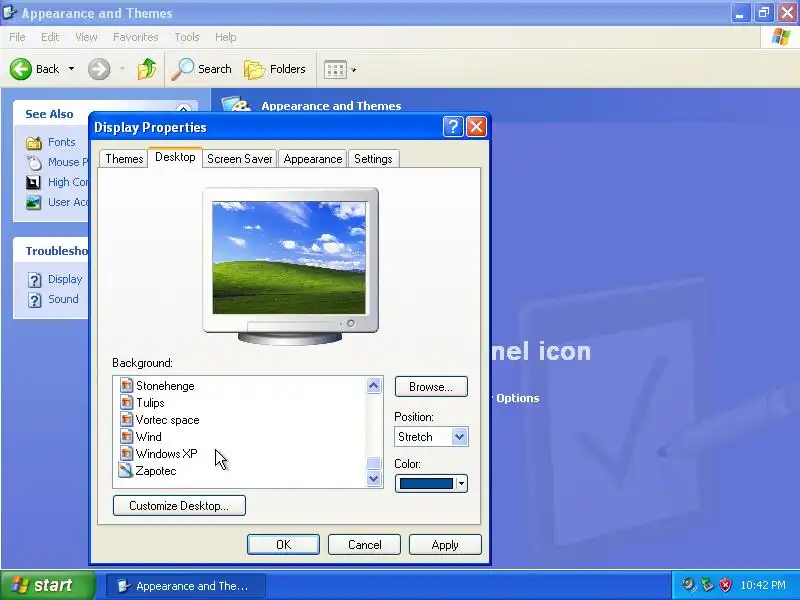Click the High Contrast icon in See Also
The width and height of the screenshot is (800, 600).
pyautogui.click(x=33, y=182)
